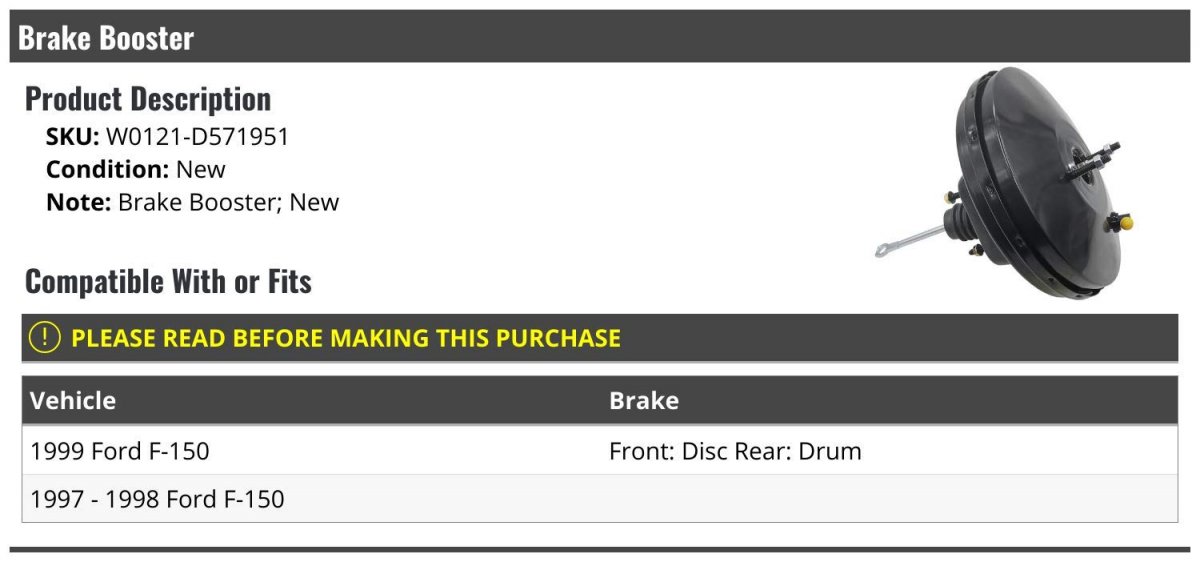Click the Vehicle column header
Image resolution: width=1200 pixels, height=562 pixels.
[x=73, y=401]
